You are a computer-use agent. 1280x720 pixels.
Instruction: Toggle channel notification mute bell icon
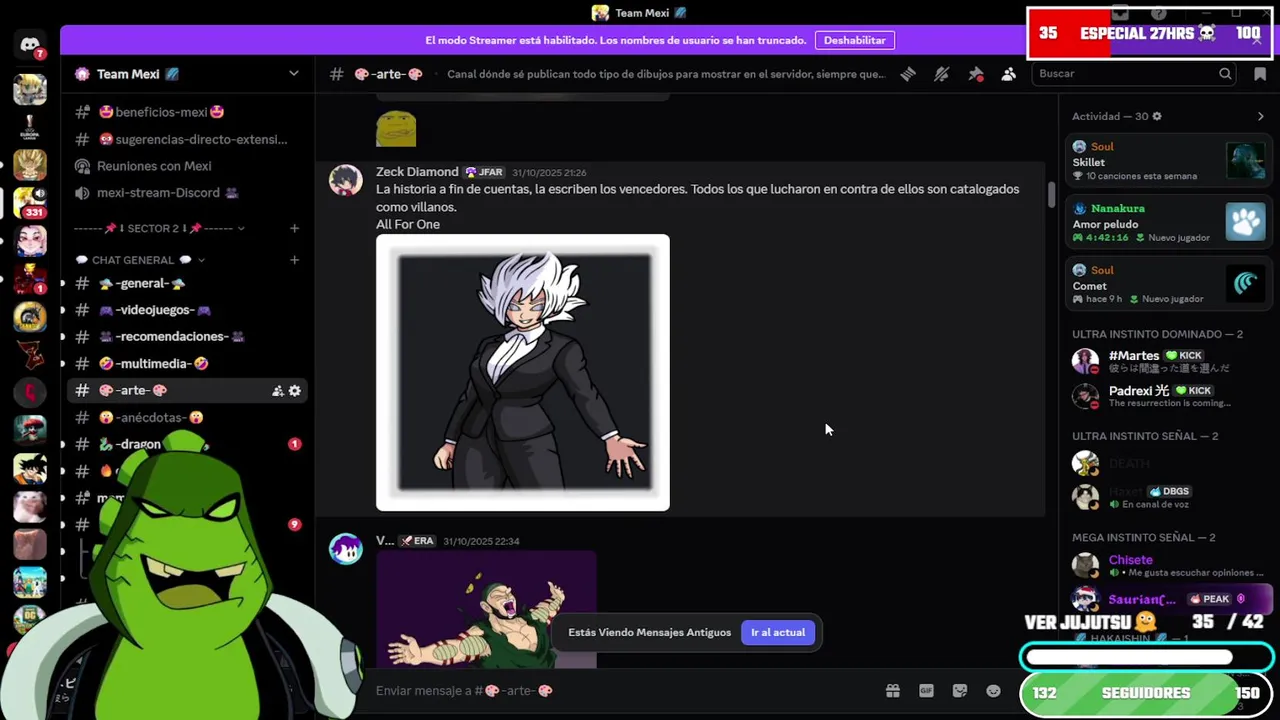[x=941, y=74]
